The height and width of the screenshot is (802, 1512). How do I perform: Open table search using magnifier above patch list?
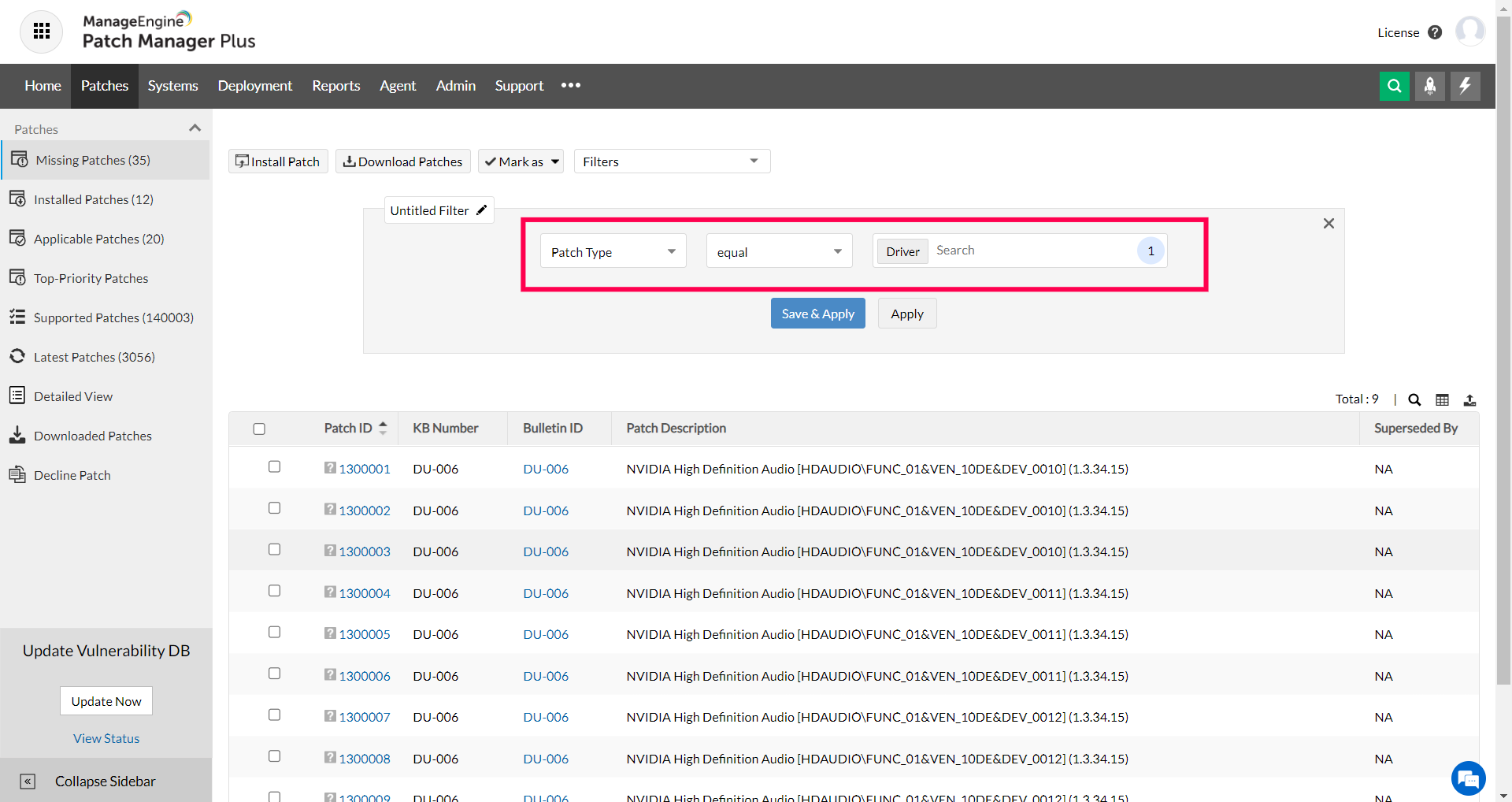point(1414,399)
